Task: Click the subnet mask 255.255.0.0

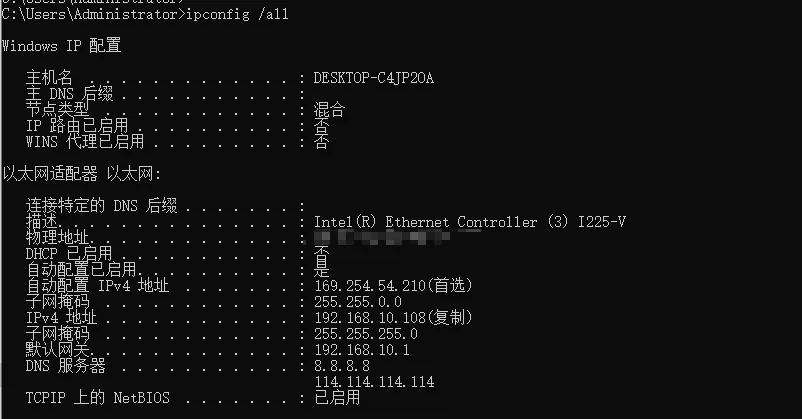Action: [357, 302]
